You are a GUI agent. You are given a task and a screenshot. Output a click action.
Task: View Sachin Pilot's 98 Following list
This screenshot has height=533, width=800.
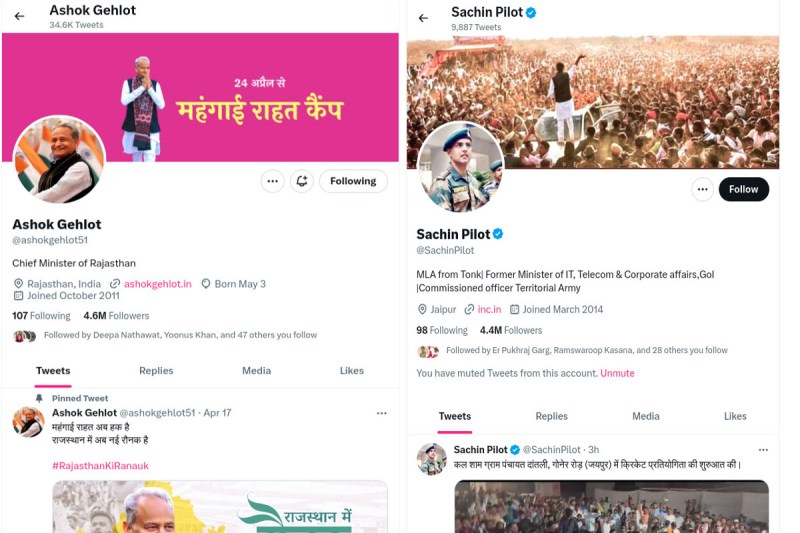coord(441,330)
